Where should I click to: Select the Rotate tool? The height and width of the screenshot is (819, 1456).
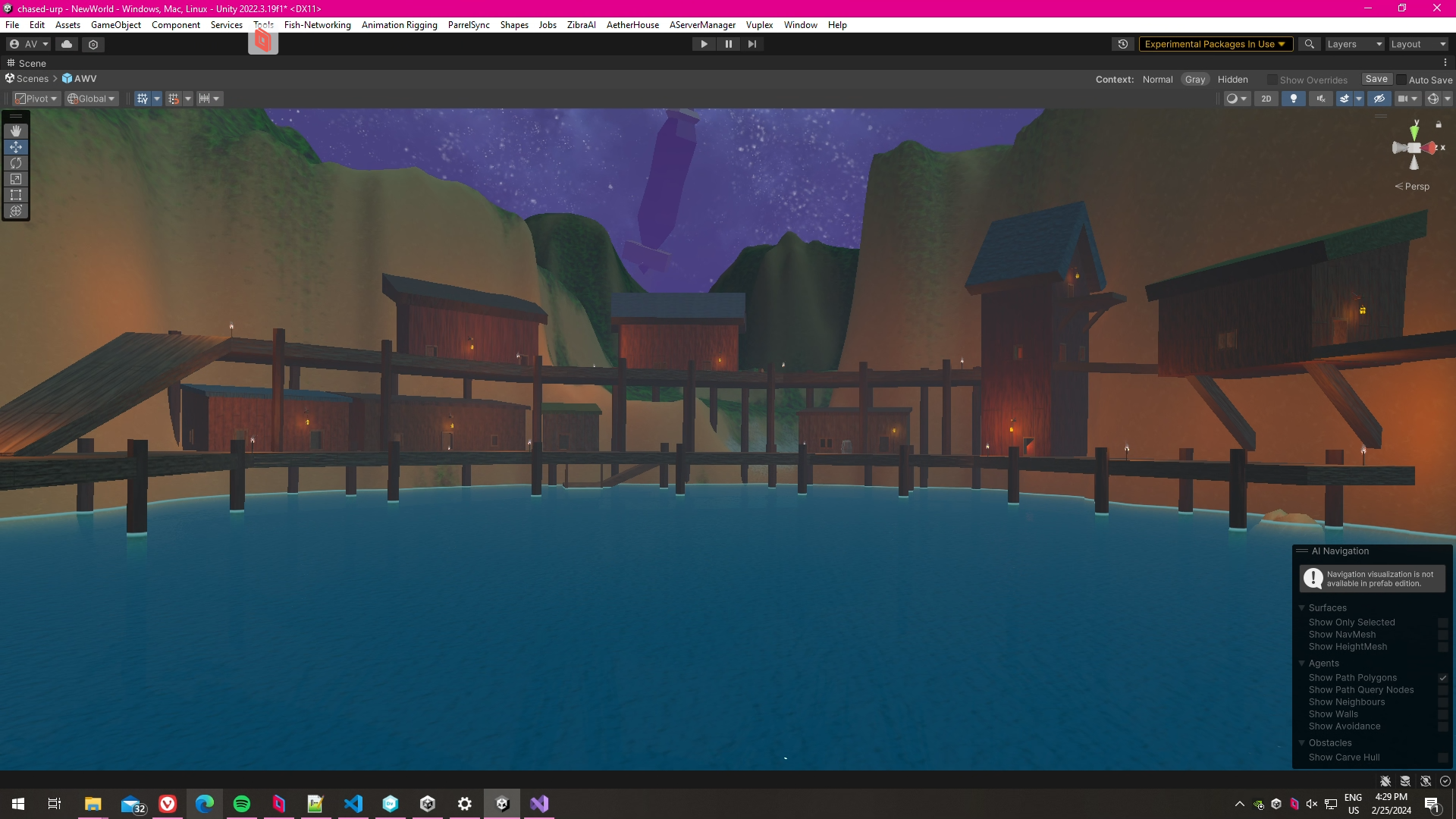[16, 163]
